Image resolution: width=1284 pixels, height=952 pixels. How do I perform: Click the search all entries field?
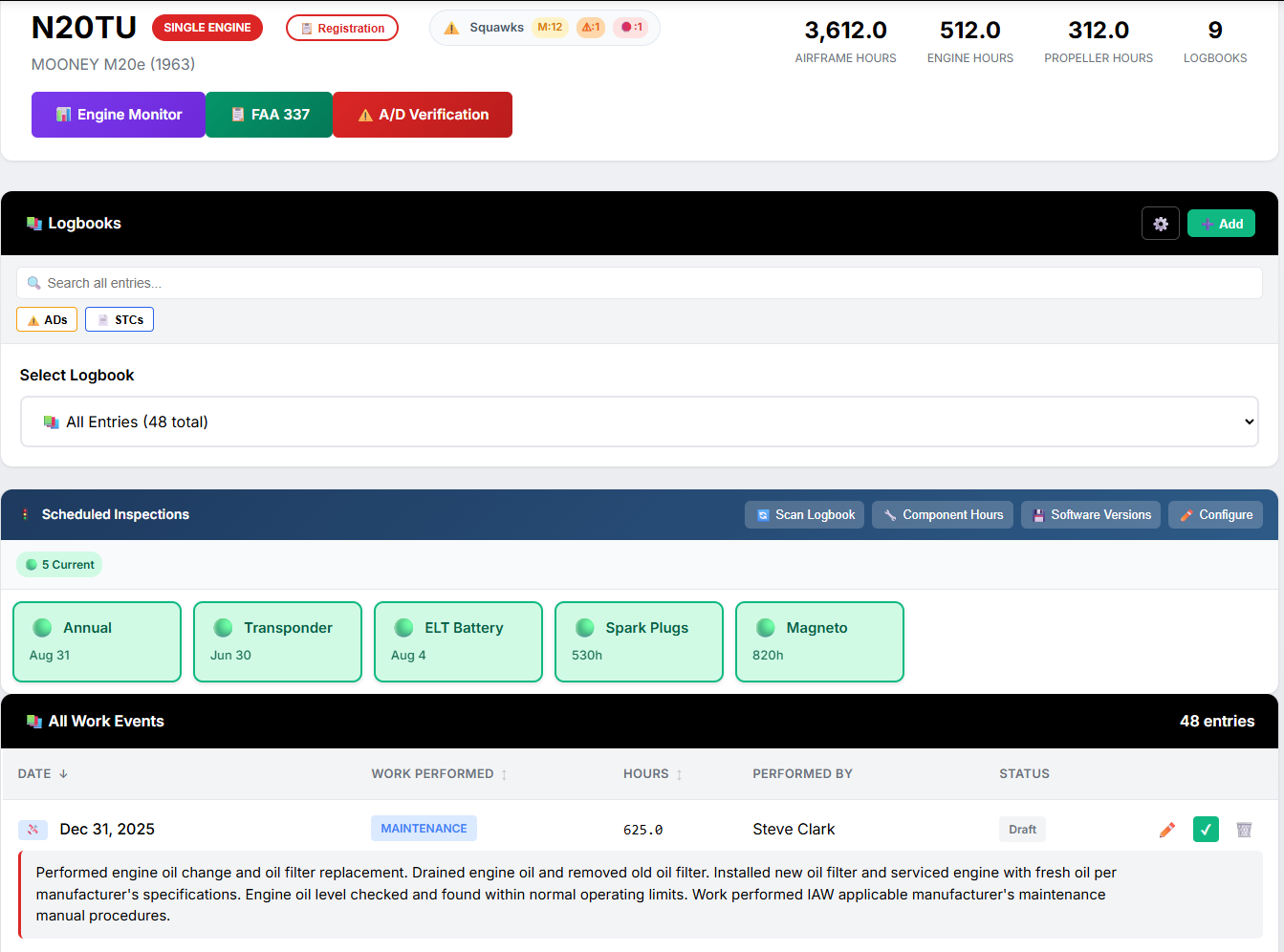[x=642, y=282]
